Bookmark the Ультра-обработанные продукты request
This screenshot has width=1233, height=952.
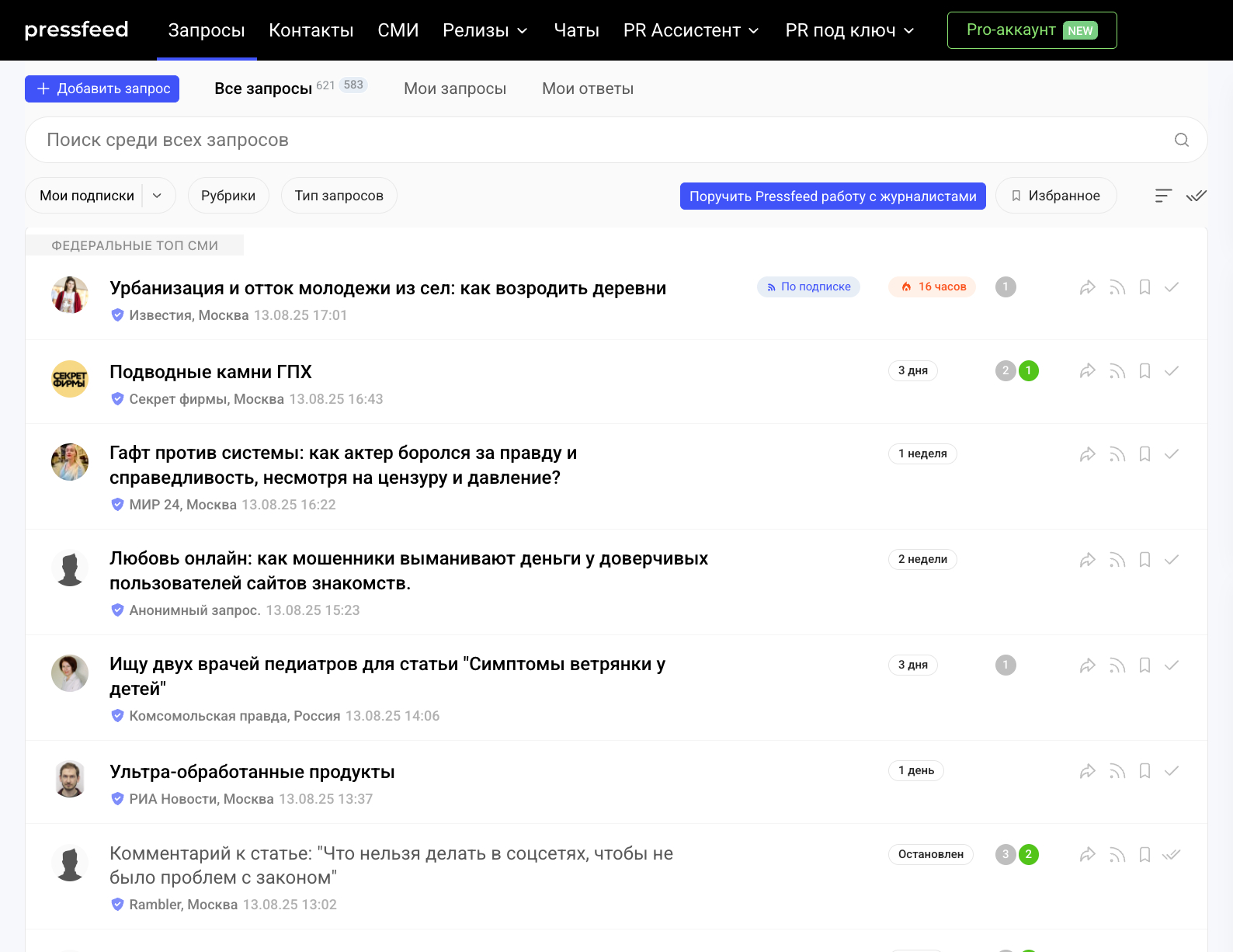click(1144, 771)
